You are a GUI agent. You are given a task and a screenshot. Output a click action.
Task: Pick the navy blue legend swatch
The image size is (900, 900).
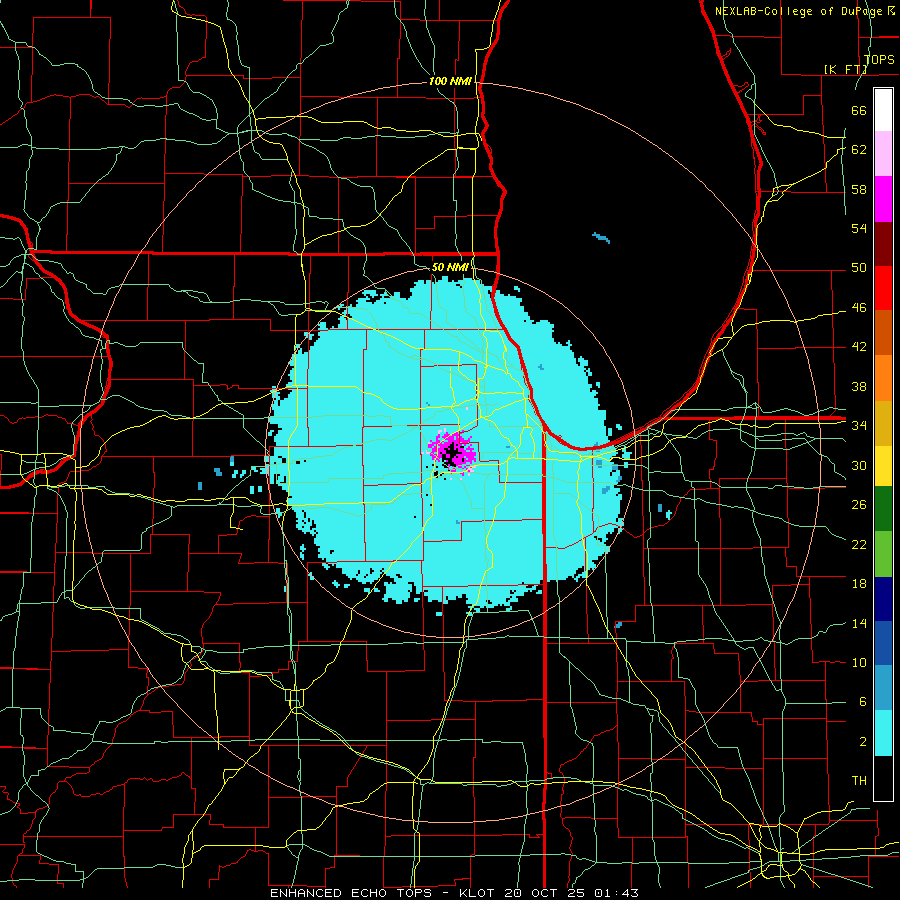[x=883, y=599]
